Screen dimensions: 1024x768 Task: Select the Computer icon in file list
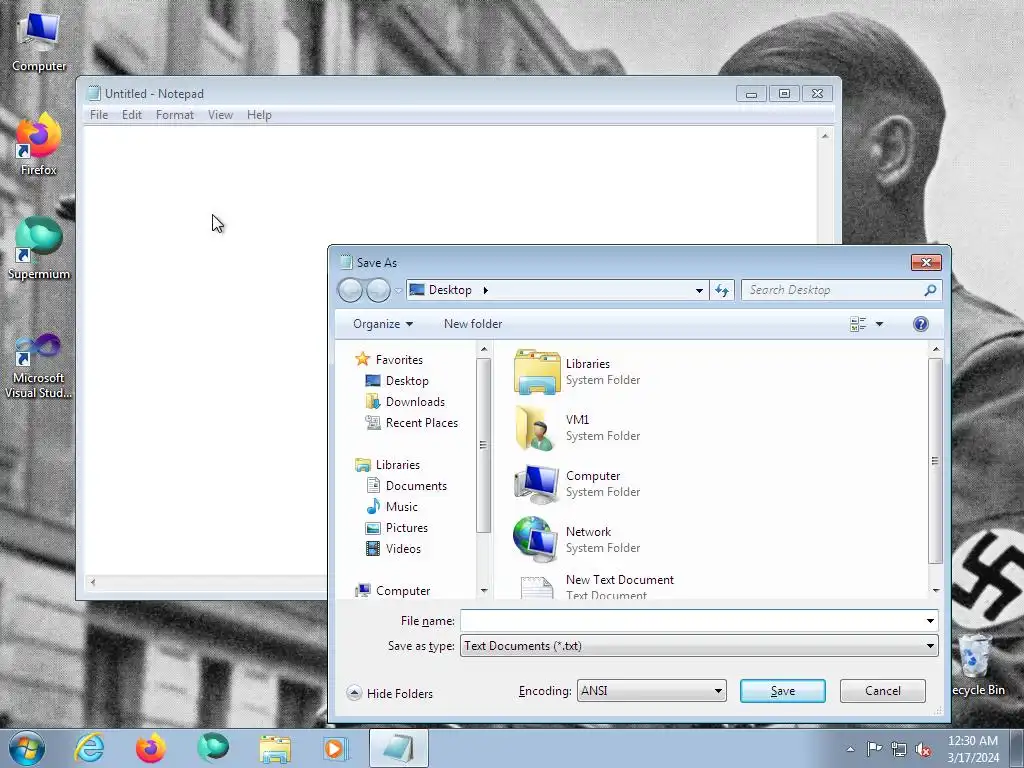point(537,484)
